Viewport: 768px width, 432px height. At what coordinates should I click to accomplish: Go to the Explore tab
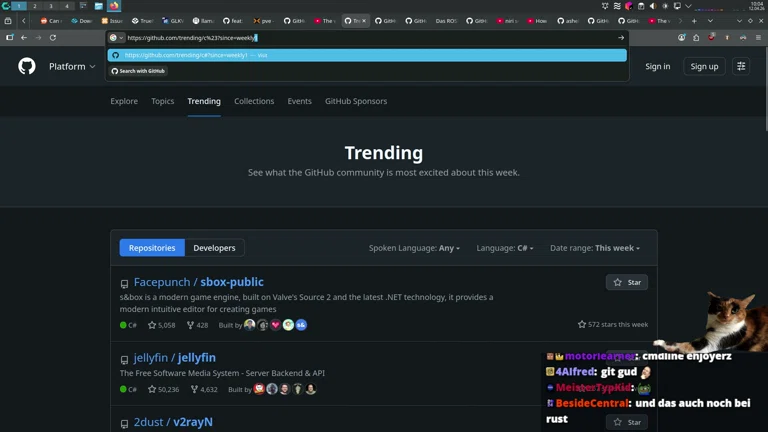tap(124, 101)
